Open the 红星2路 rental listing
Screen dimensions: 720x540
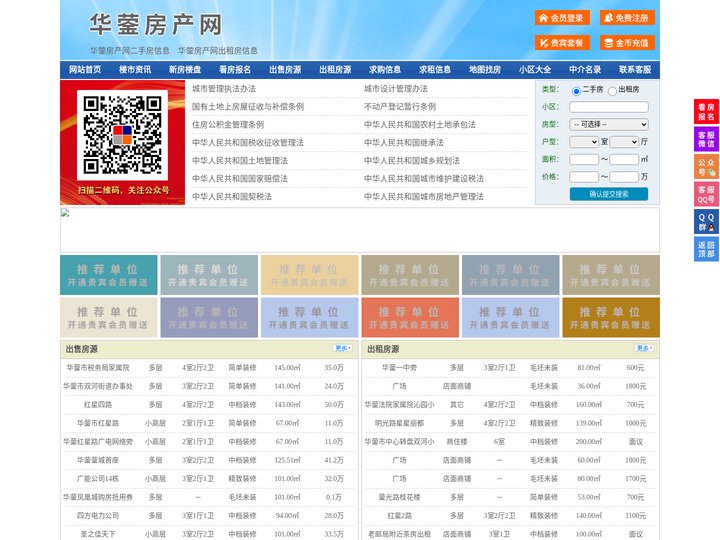coord(399,516)
